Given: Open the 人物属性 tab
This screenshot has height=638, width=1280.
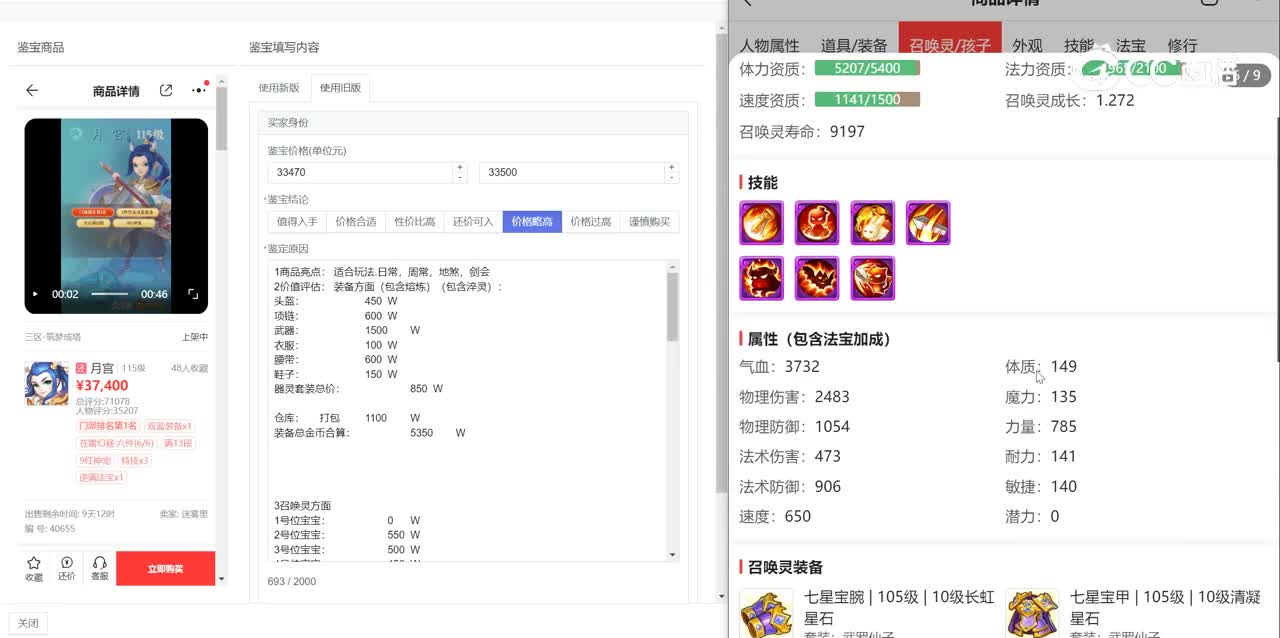Looking at the screenshot, I should tap(769, 46).
